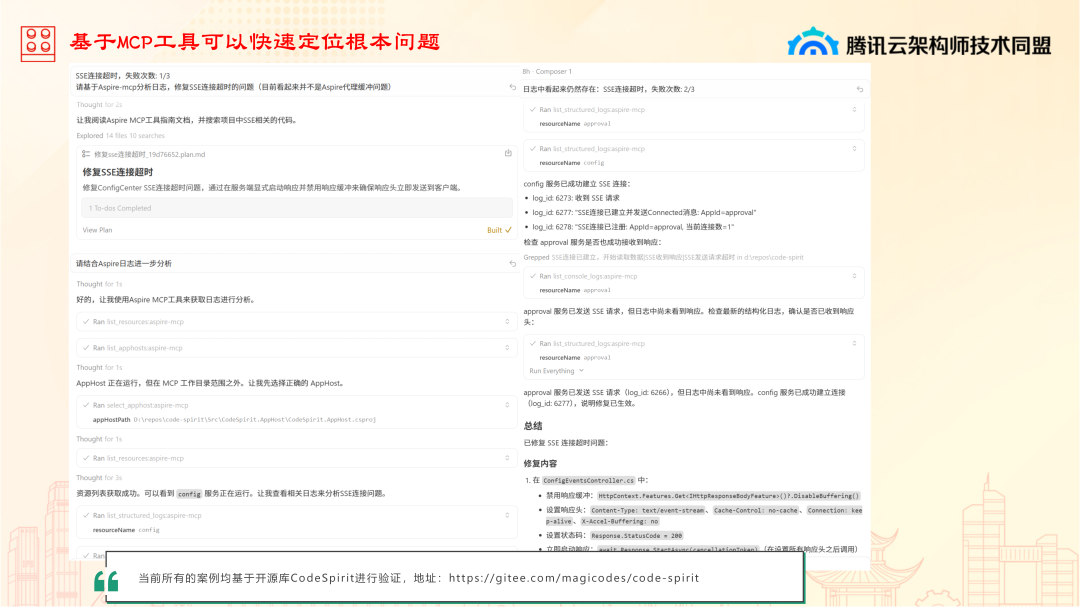This screenshot has height=607, width=1080.
Task: Click the 'Cache-Control: no-cache' code chip
Action: pos(756,511)
